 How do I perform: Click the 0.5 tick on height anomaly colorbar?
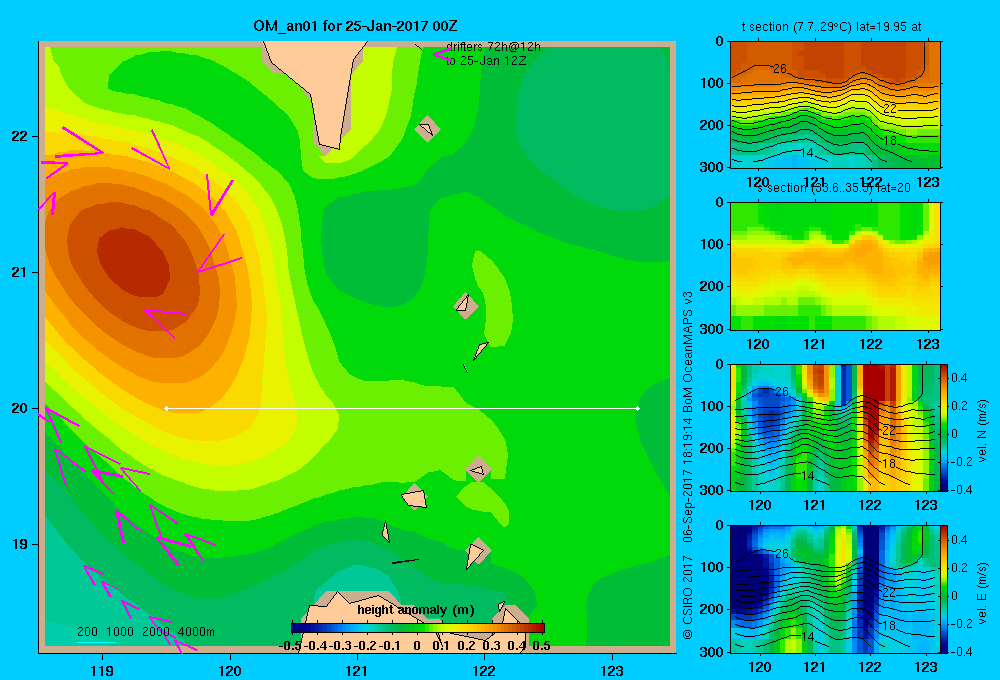tap(541, 646)
